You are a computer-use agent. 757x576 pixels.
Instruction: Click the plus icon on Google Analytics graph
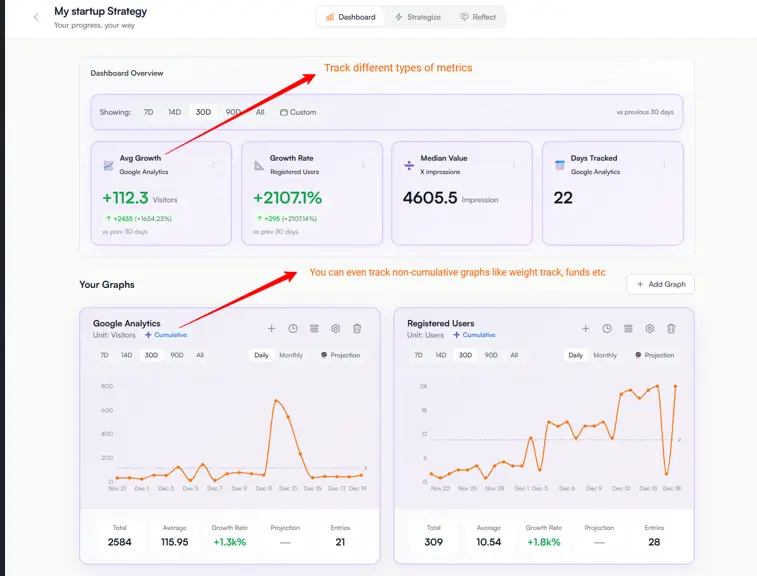pyautogui.click(x=271, y=328)
